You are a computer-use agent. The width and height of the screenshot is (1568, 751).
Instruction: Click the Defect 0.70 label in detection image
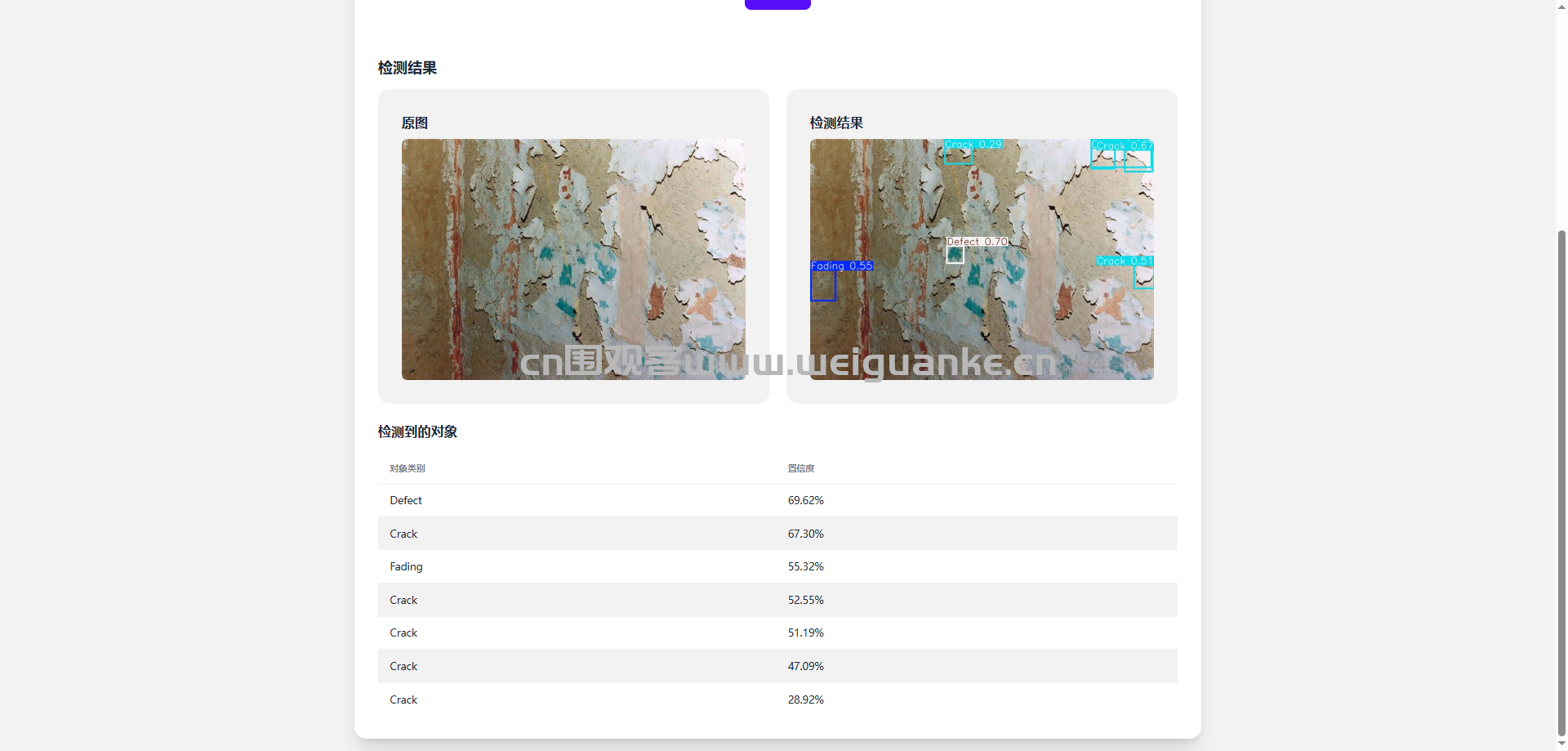coord(977,242)
